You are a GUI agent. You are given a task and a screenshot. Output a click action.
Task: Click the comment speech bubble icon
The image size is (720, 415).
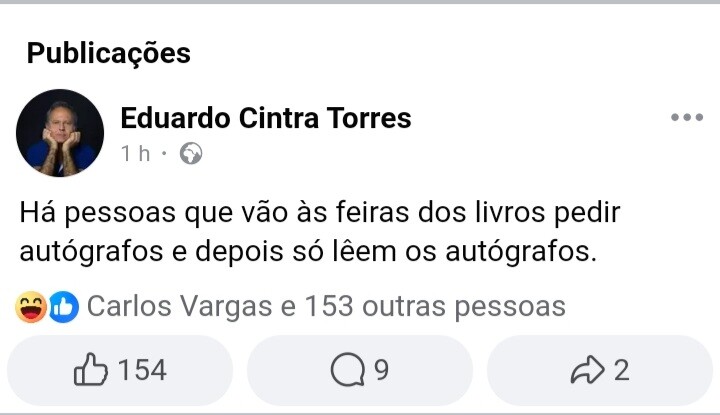coord(348,370)
